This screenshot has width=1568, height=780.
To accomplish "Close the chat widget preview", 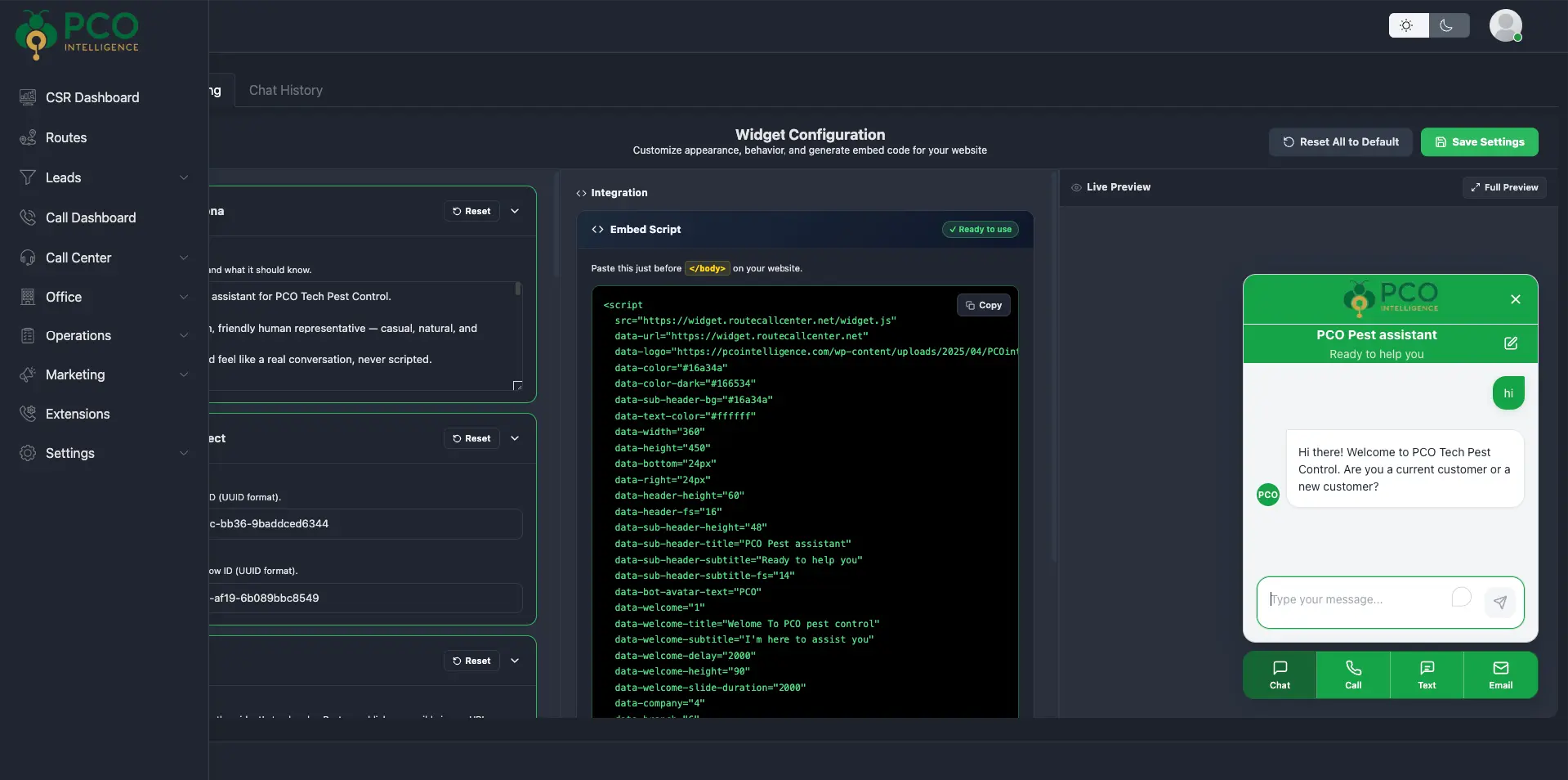I will pyautogui.click(x=1516, y=299).
